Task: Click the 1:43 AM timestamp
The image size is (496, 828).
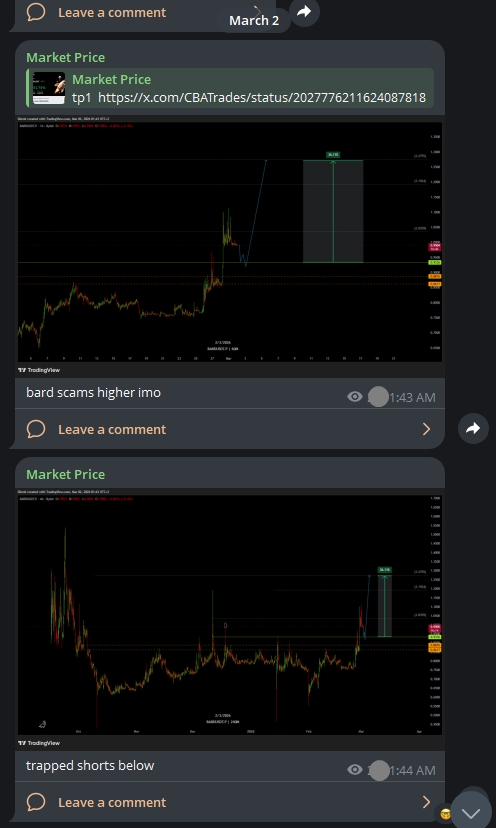Action: pyautogui.click(x=413, y=398)
